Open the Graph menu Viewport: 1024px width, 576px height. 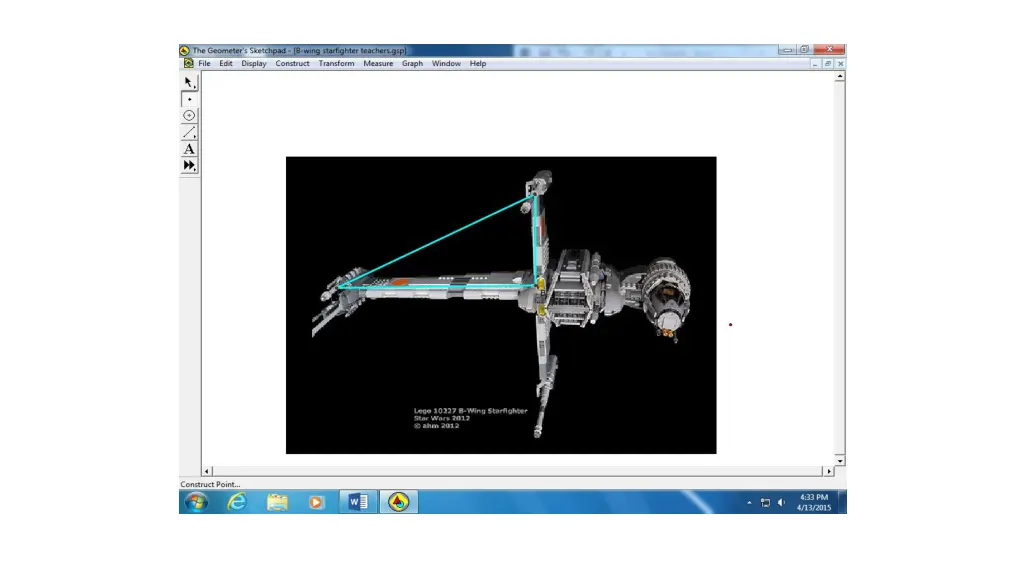[412, 63]
